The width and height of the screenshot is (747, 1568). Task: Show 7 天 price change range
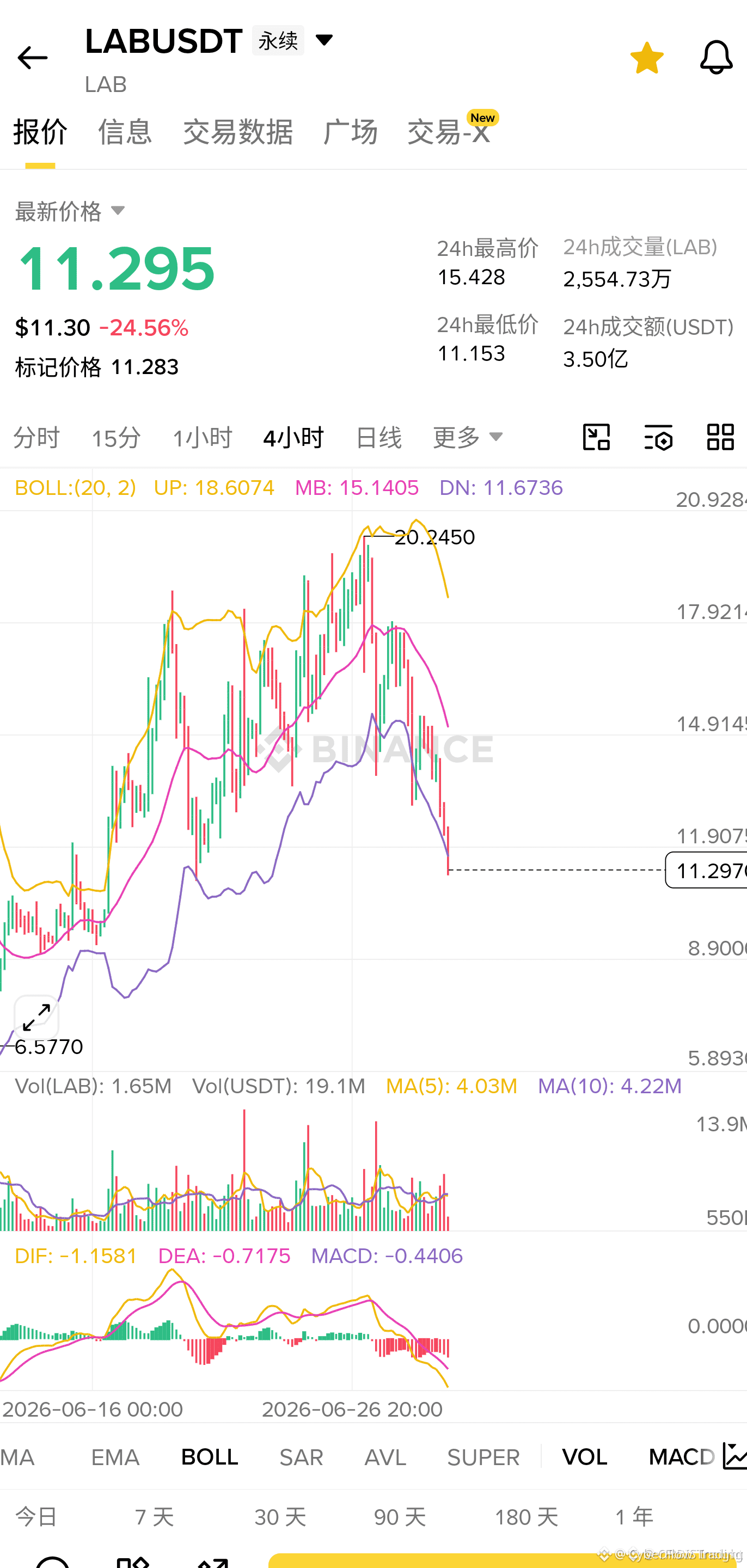click(x=155, y=1517)
